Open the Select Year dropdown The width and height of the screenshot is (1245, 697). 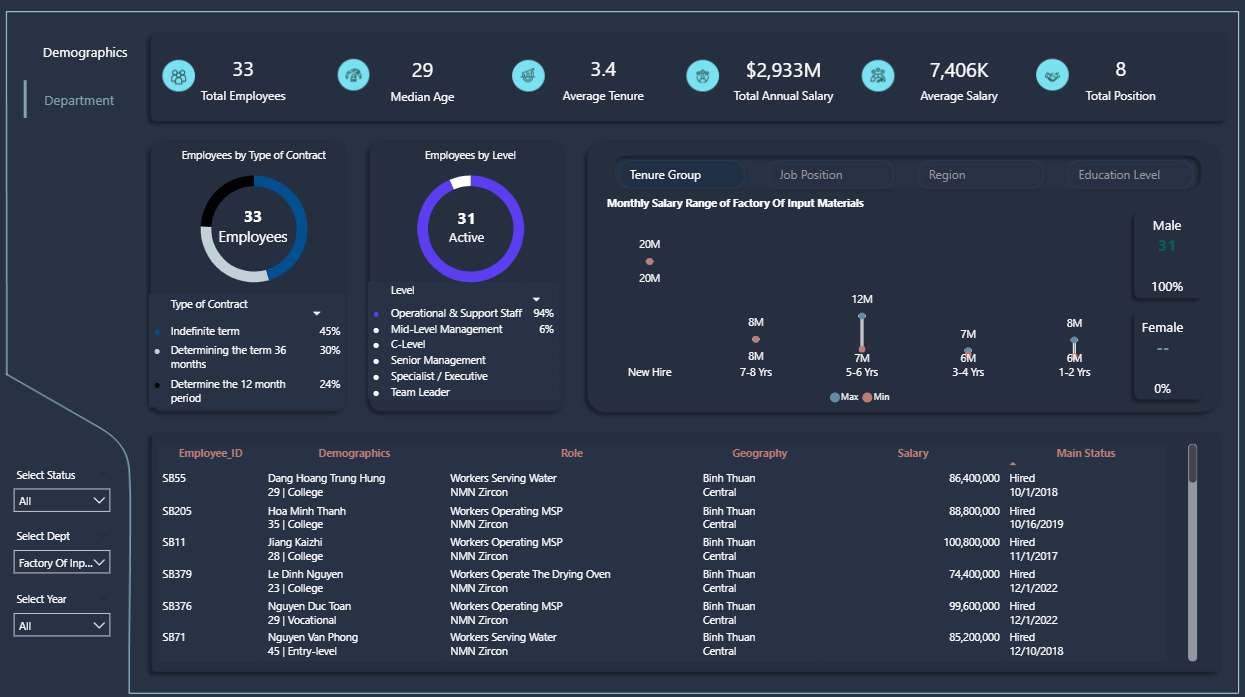[x=62, y=626]
